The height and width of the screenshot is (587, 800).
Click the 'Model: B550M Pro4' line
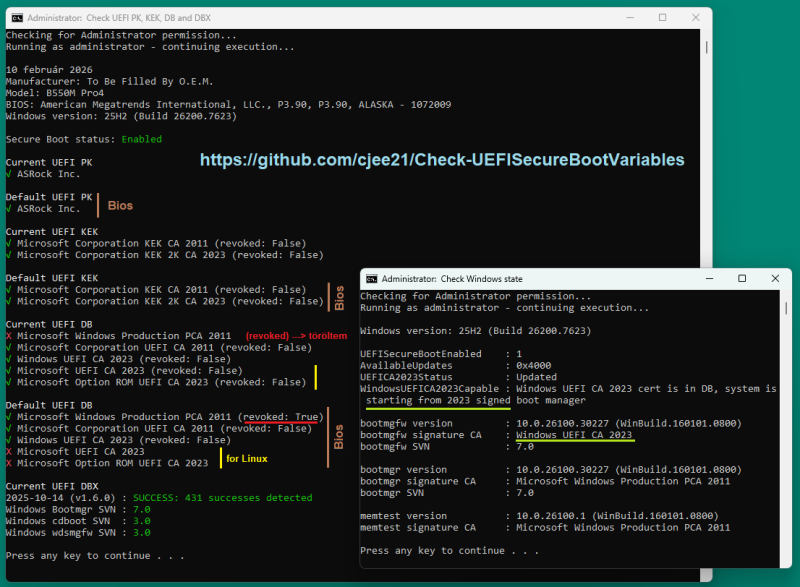coord(55,93)
